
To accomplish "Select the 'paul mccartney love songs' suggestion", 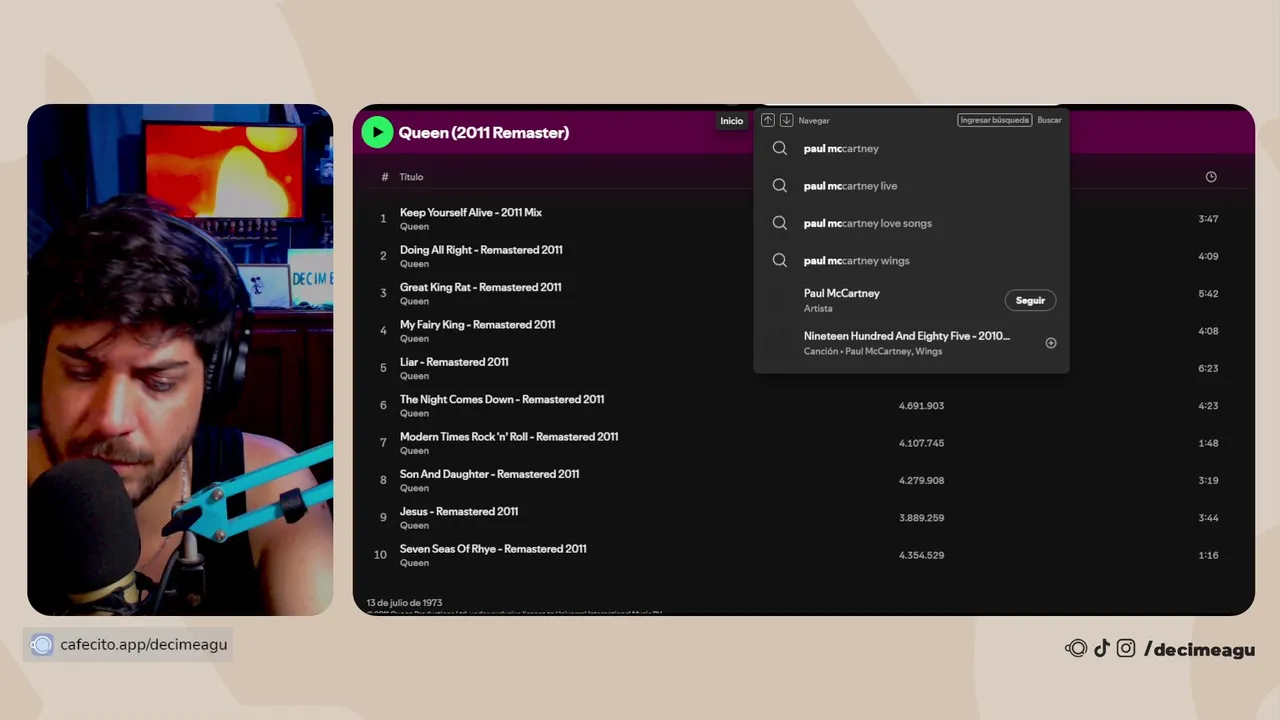I will click(867, 223).
